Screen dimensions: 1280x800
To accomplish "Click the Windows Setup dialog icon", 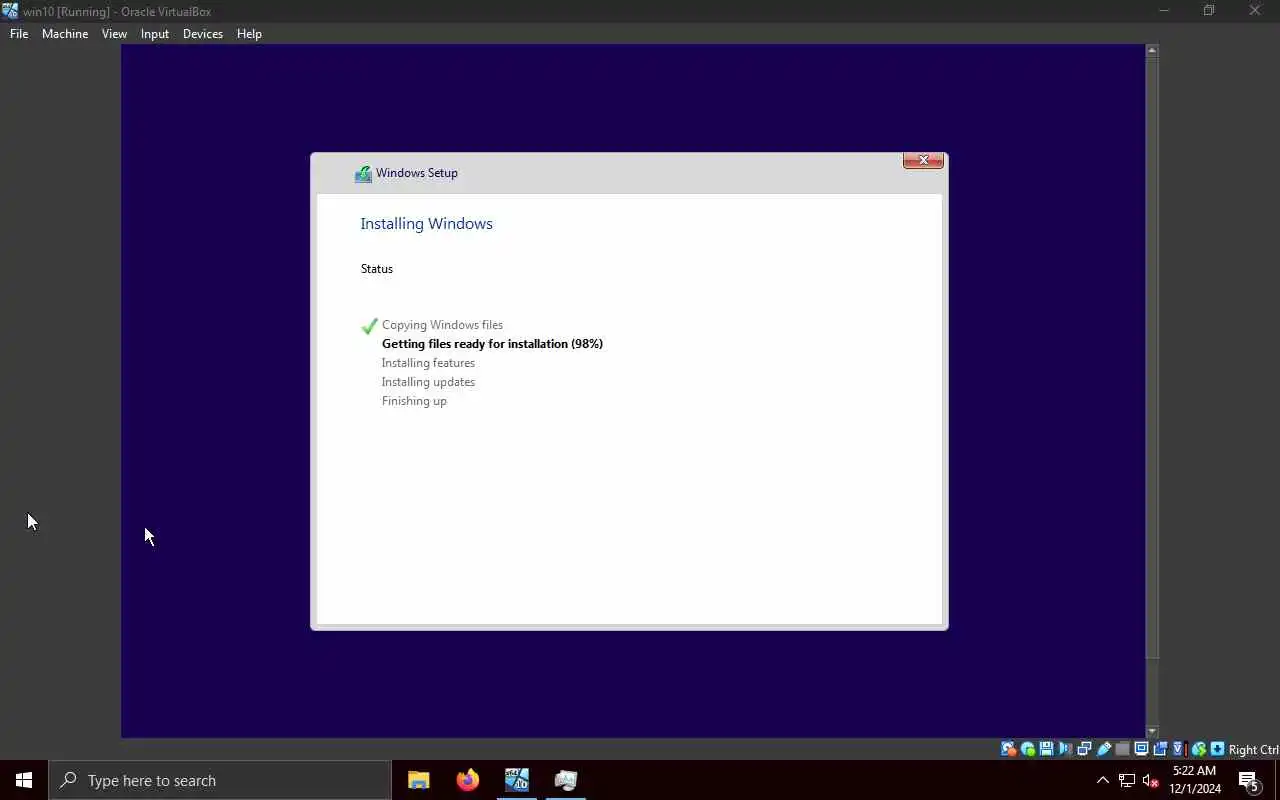I will click(363, 174).
